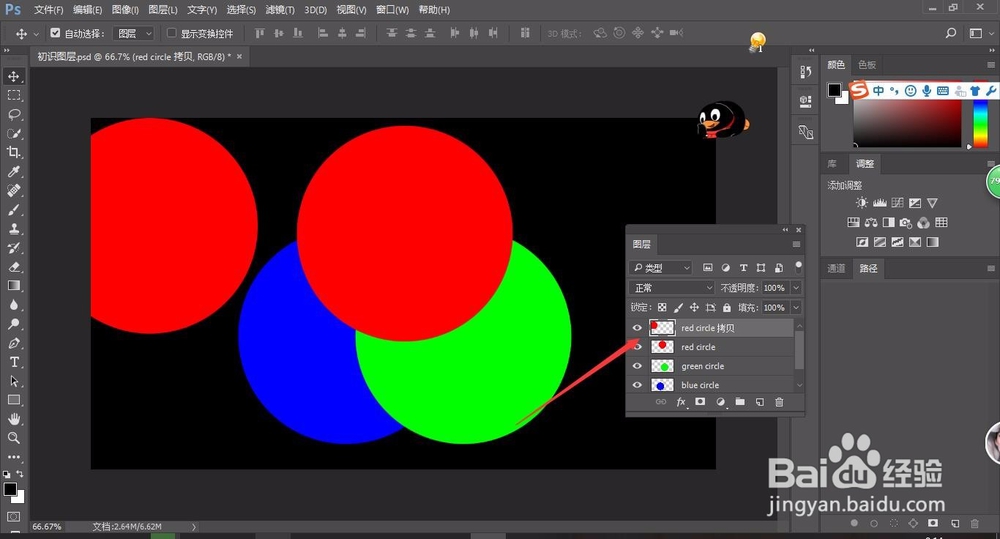Image resolution: width=1000 pixels, height=539 pixels.
Task: Open layer style fx menu in Layers panel
Action: (x=681, y=402)
